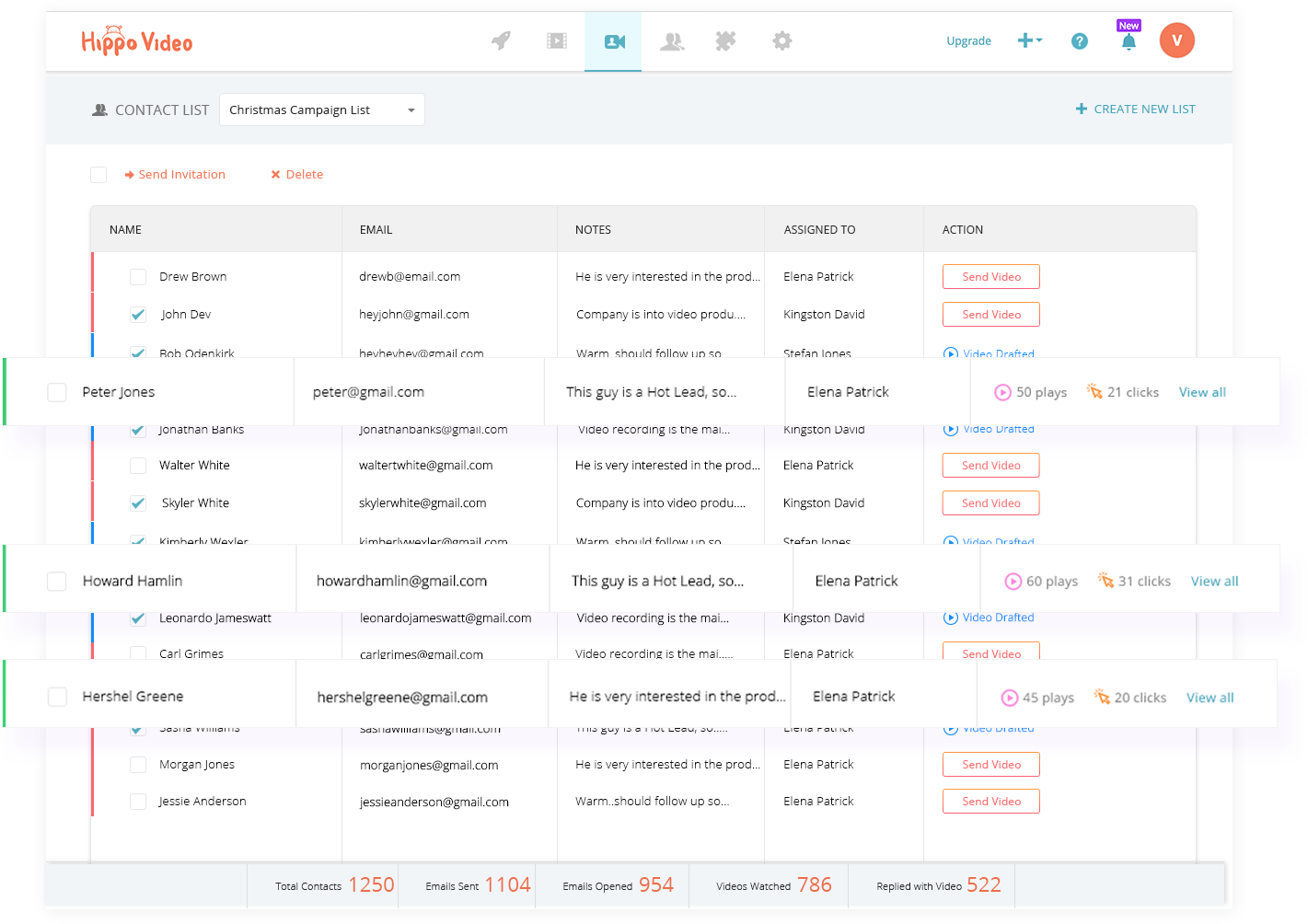Click View all for Peter Jones
Image resolution: width=1308 pixels, height=924 pixels.
[1202, 392]
